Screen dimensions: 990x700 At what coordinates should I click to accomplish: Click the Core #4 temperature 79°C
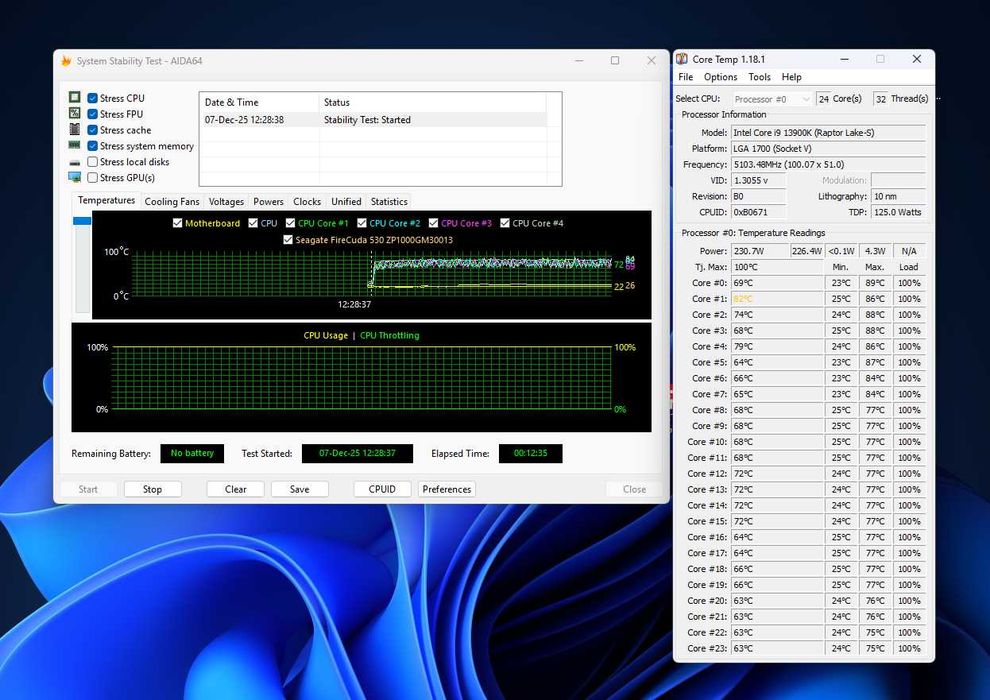coord(777,347)
